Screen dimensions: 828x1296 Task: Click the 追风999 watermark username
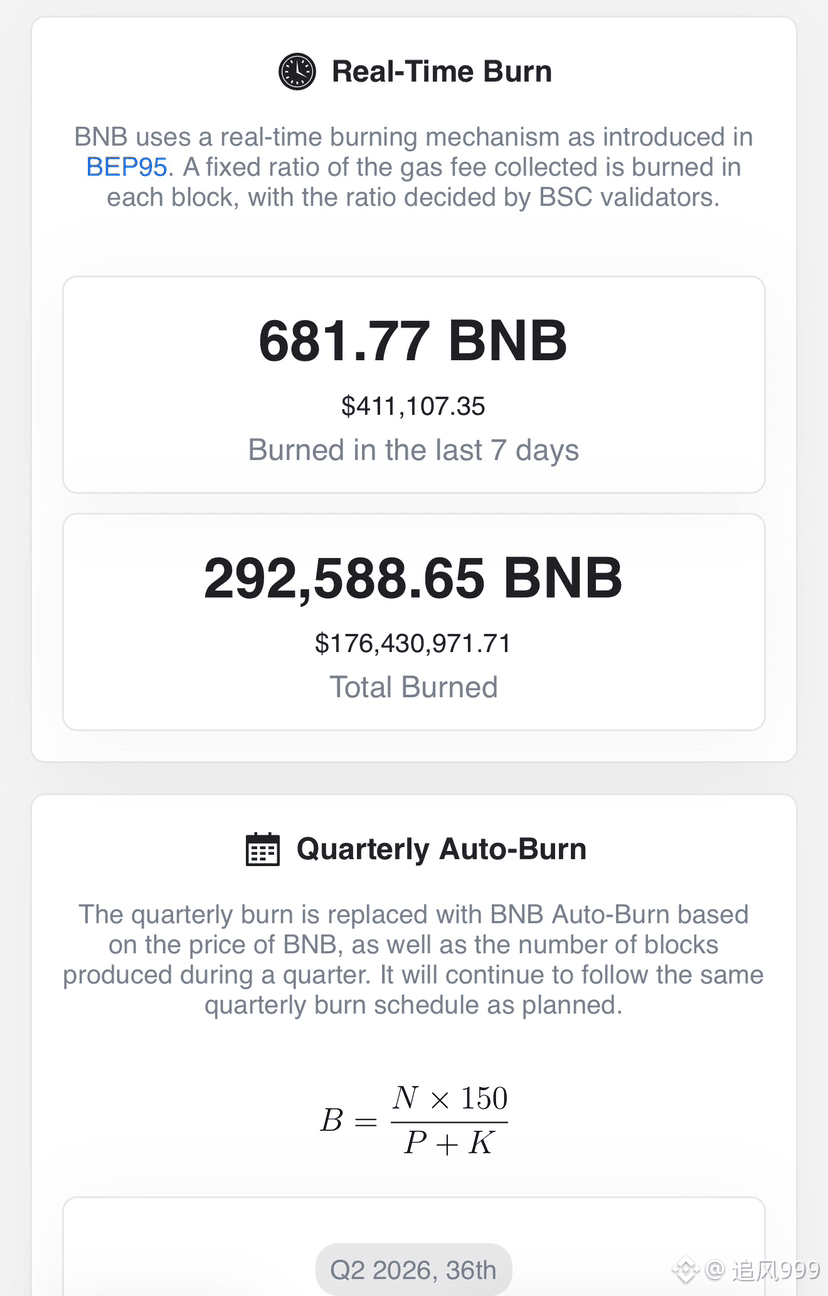point(763,1270)
